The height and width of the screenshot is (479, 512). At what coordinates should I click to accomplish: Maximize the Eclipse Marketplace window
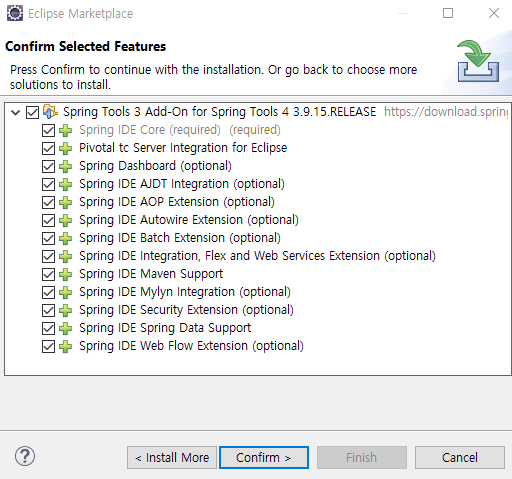(448, 13)
